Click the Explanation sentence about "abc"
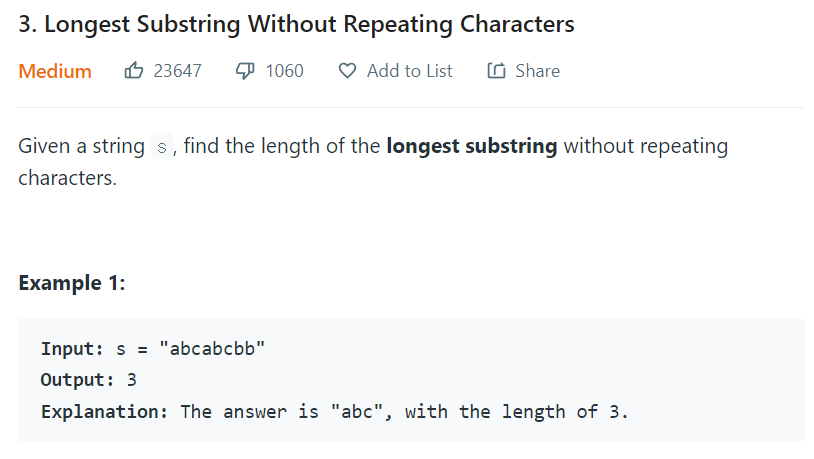The height and width of the screenshot is (459, 814). pyautogui.click(x=404, y=412)
